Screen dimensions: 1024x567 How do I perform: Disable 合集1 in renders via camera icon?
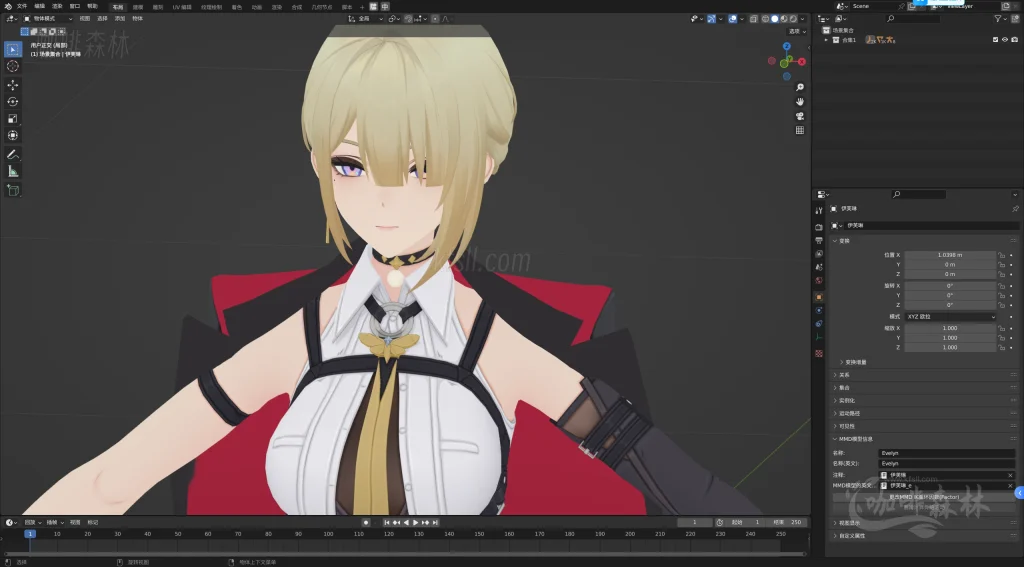coord(1014,40)
